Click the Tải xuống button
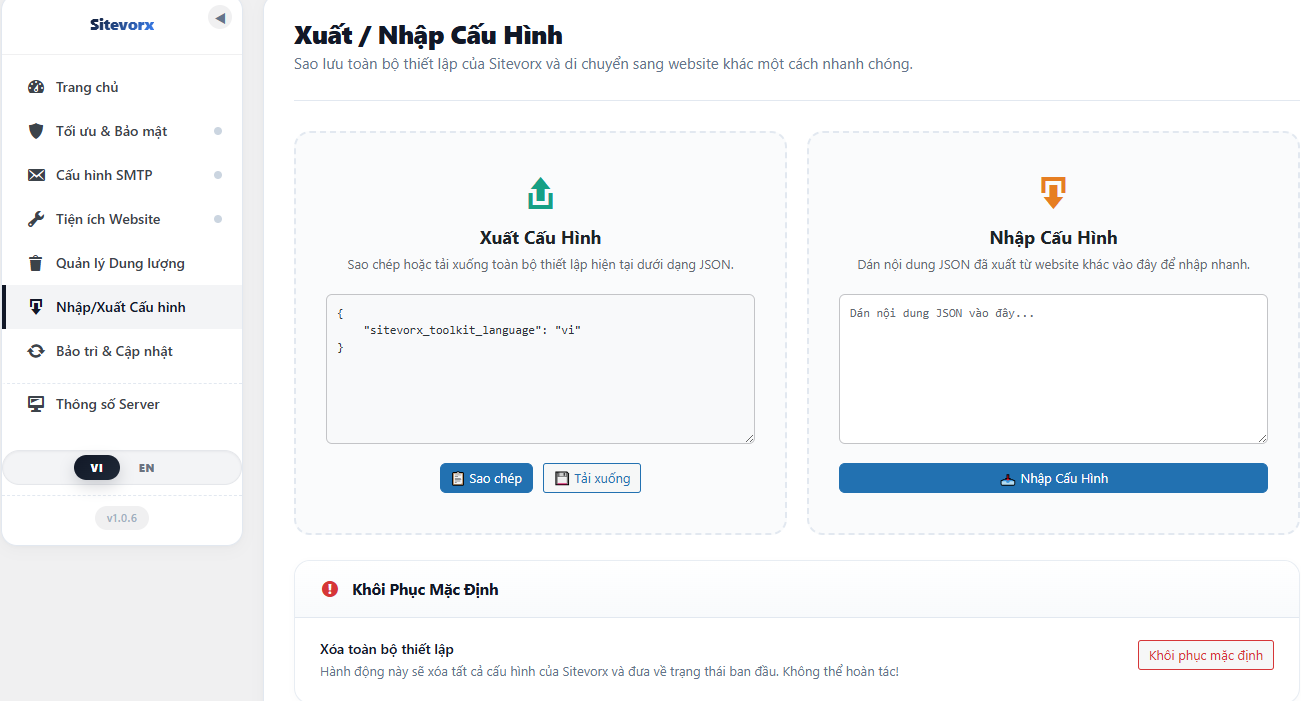 [x=592, y=478]
